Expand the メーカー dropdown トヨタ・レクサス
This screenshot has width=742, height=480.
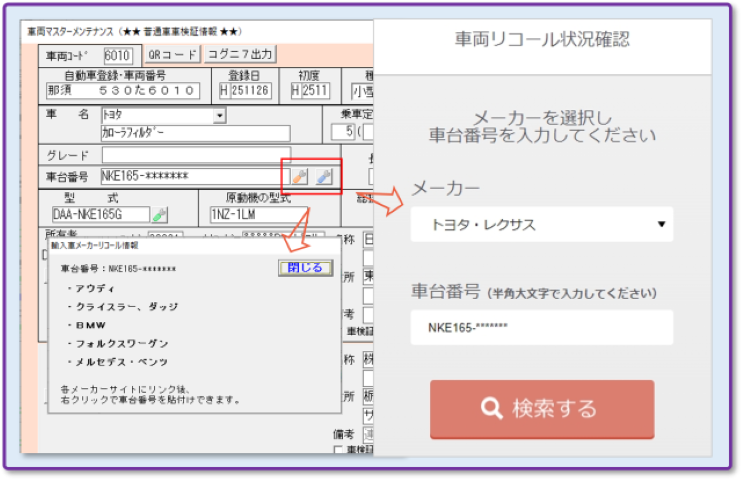click(x=661, y=224)
